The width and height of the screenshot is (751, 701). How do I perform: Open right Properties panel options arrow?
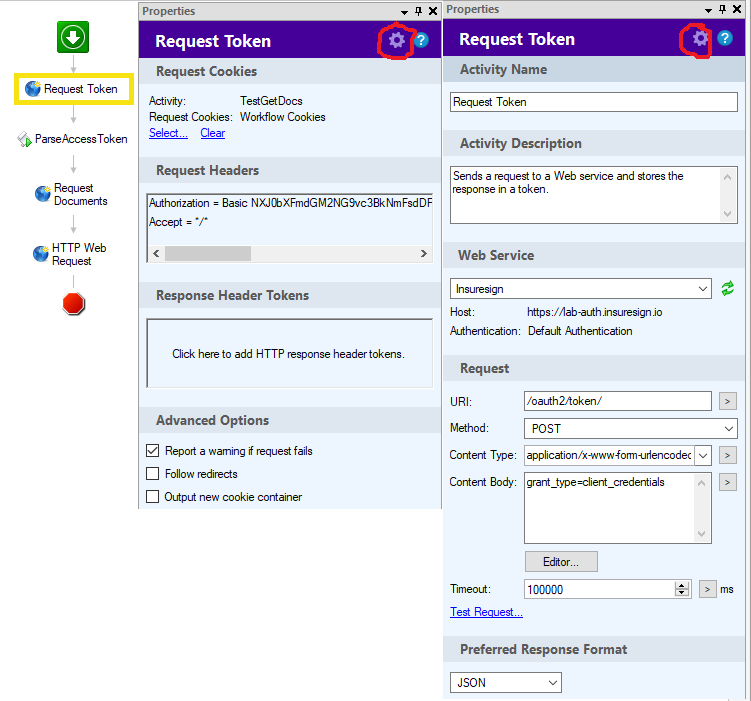[x=708, y=10]
